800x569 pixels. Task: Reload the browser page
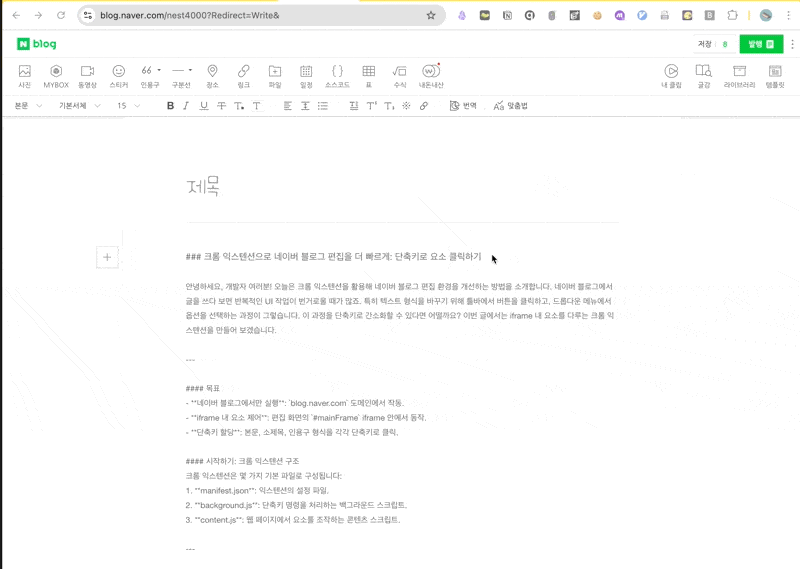pyautogui.click(x=61, y=15)
